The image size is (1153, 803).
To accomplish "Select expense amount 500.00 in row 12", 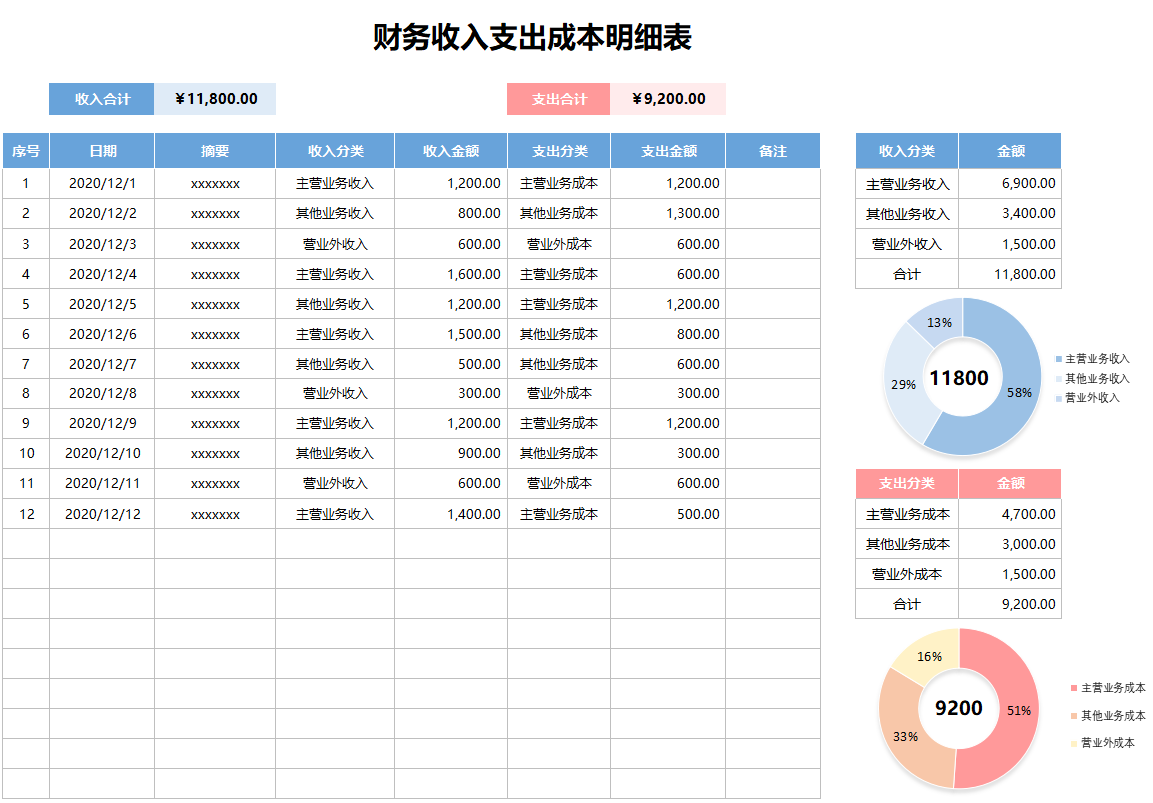I will (668, 514).
